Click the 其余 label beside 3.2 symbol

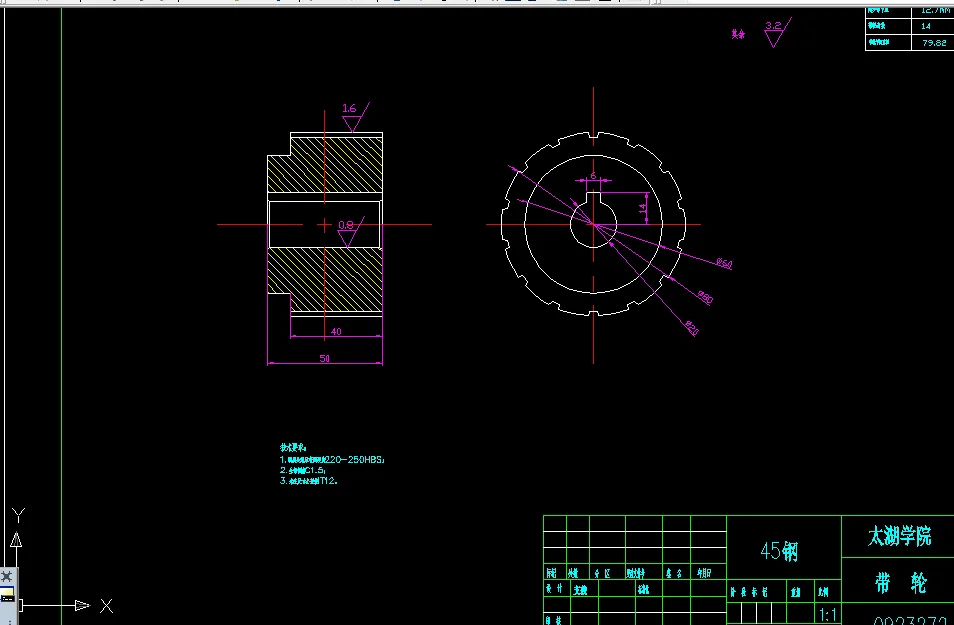(738, 34)
